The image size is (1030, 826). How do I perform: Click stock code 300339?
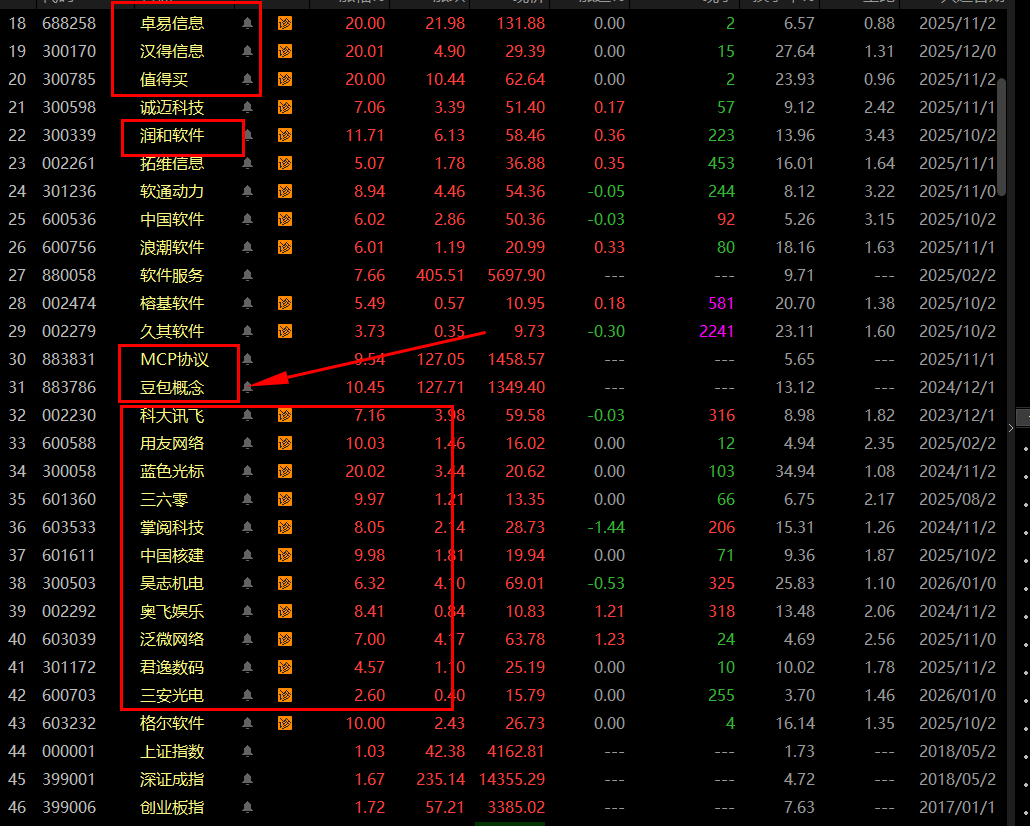[x=69, y=135]
